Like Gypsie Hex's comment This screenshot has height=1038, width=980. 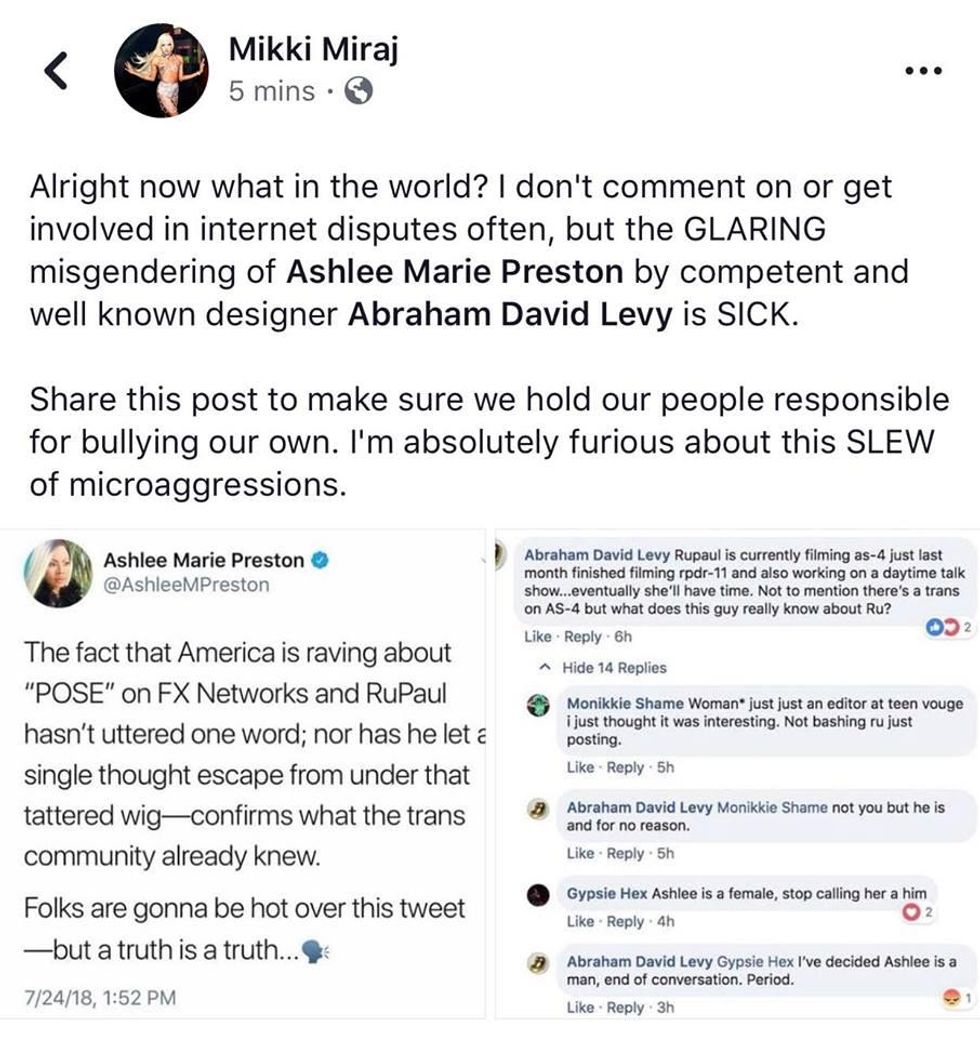pos(580,921)
